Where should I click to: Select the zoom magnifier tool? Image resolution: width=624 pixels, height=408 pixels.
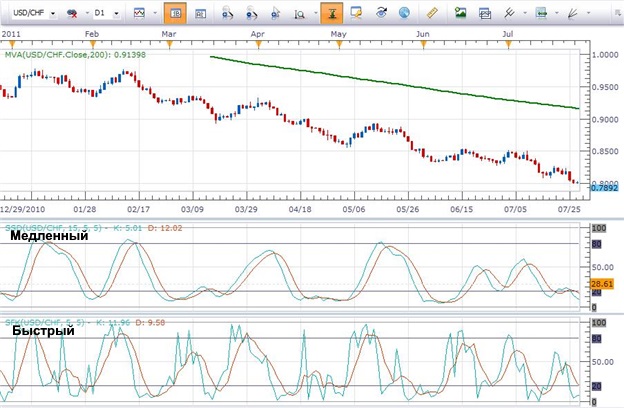[x=299, y=14]
